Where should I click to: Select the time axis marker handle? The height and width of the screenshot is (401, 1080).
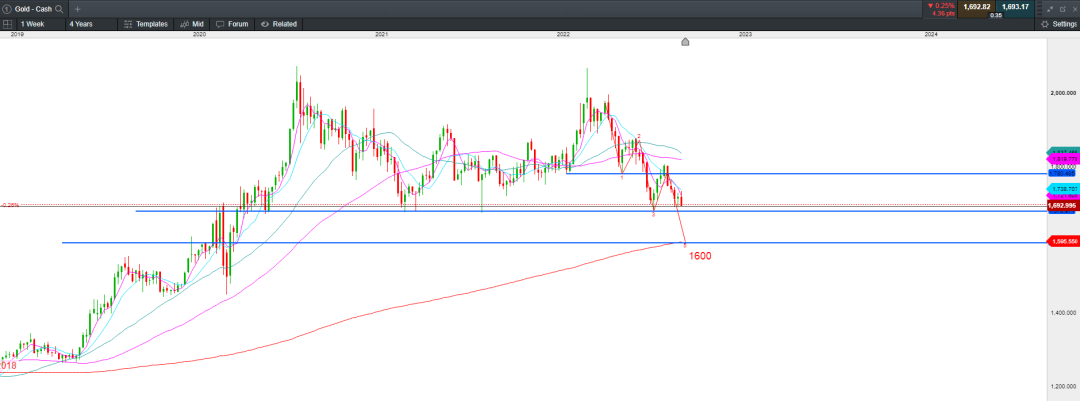[x=685, y=42]
